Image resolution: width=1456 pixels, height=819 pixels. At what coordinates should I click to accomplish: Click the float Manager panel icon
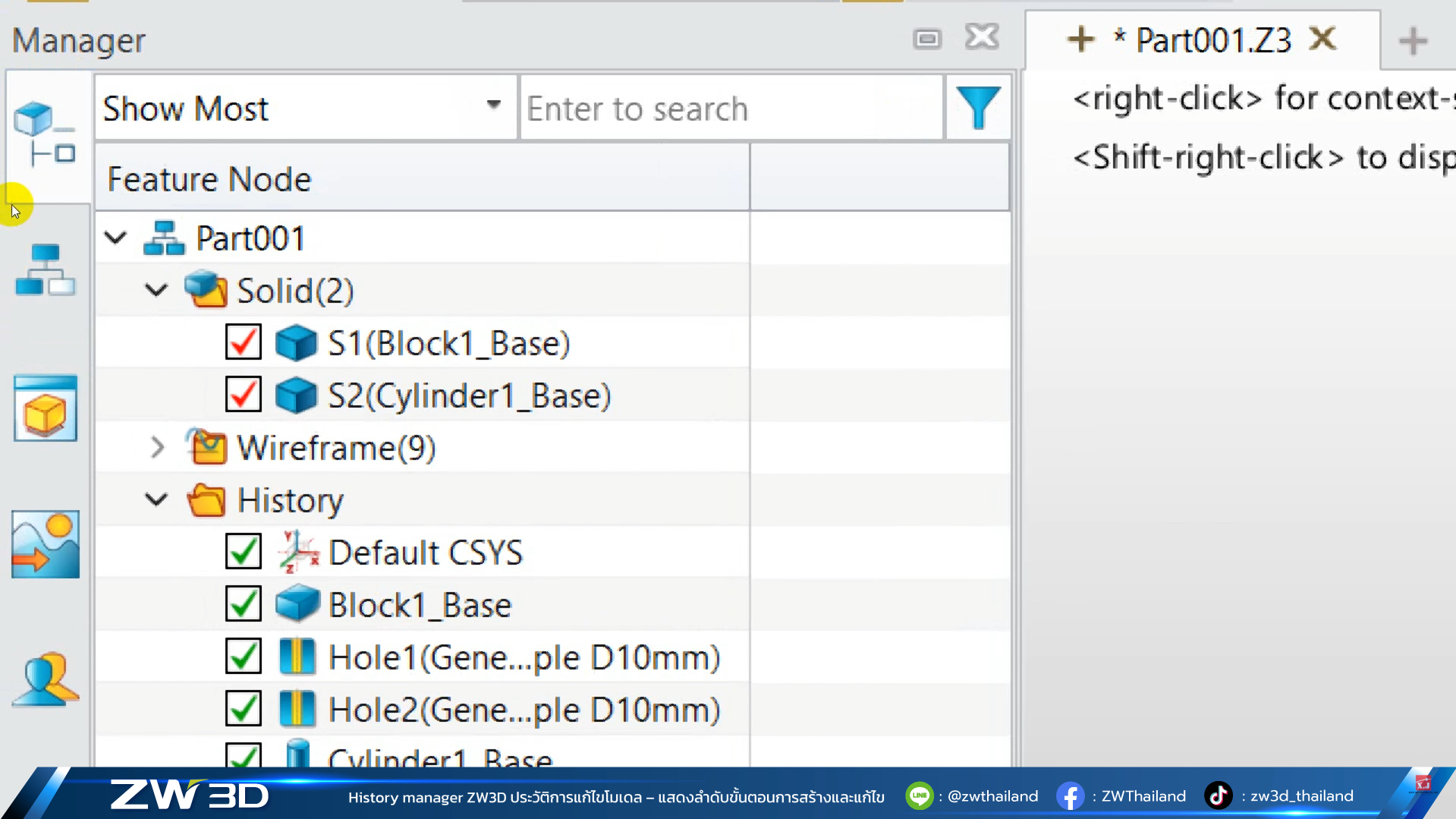pos(926,39)
